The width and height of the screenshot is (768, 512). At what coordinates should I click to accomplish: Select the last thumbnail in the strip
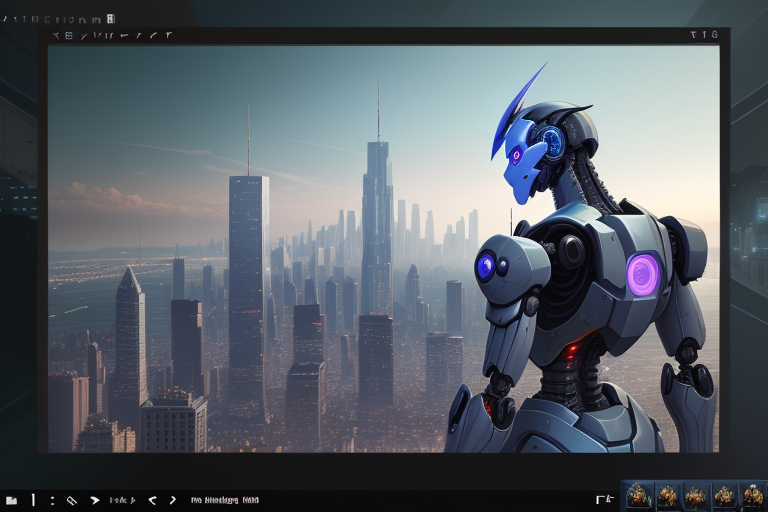click(751, 495)
